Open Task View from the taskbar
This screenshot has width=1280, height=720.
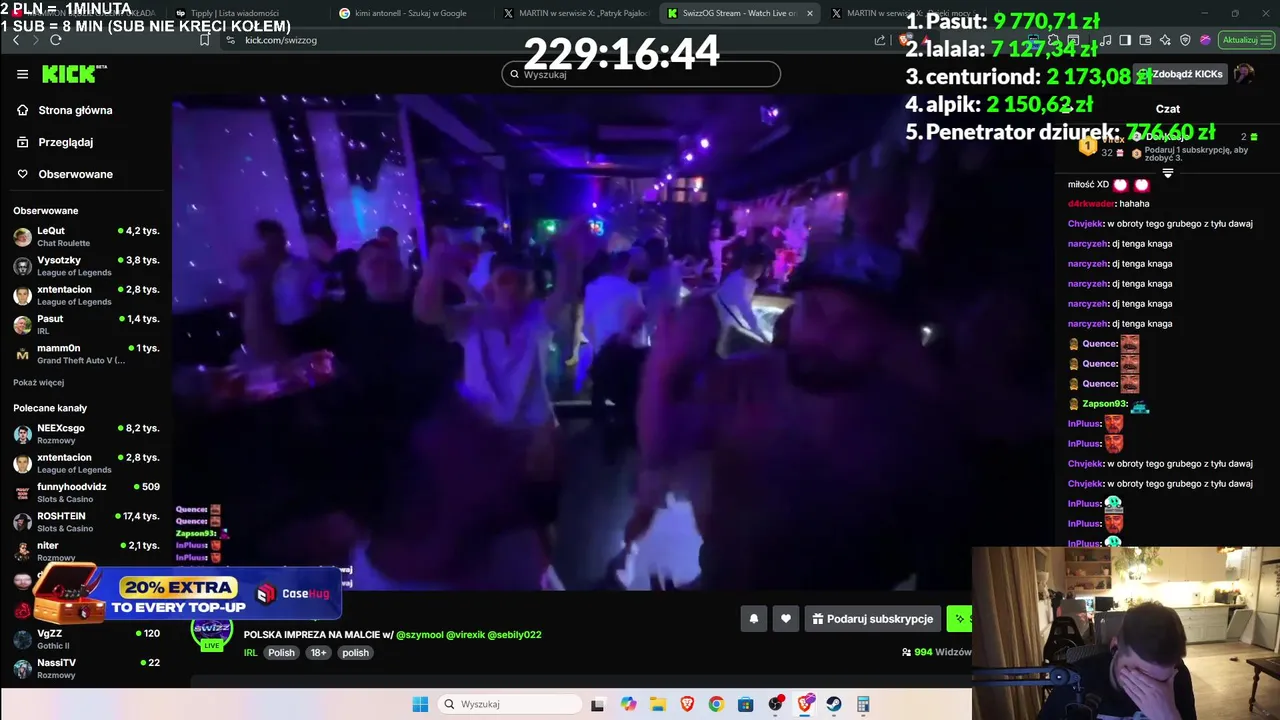click(x=597, y=704)
